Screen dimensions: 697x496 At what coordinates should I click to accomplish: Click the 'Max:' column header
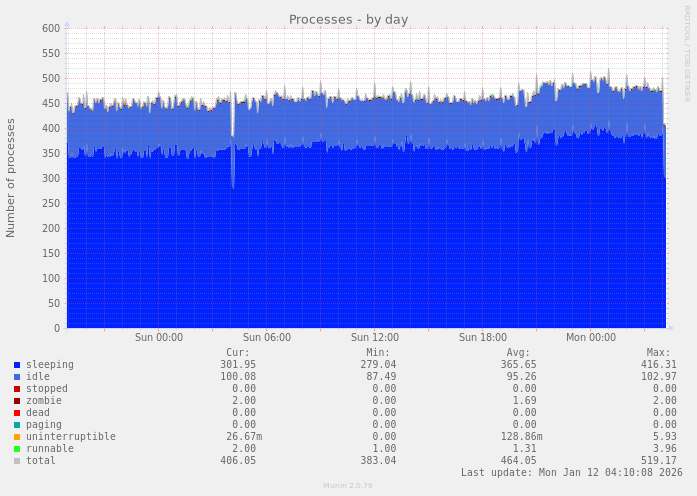pyautogui.click(x=658, y=352)
